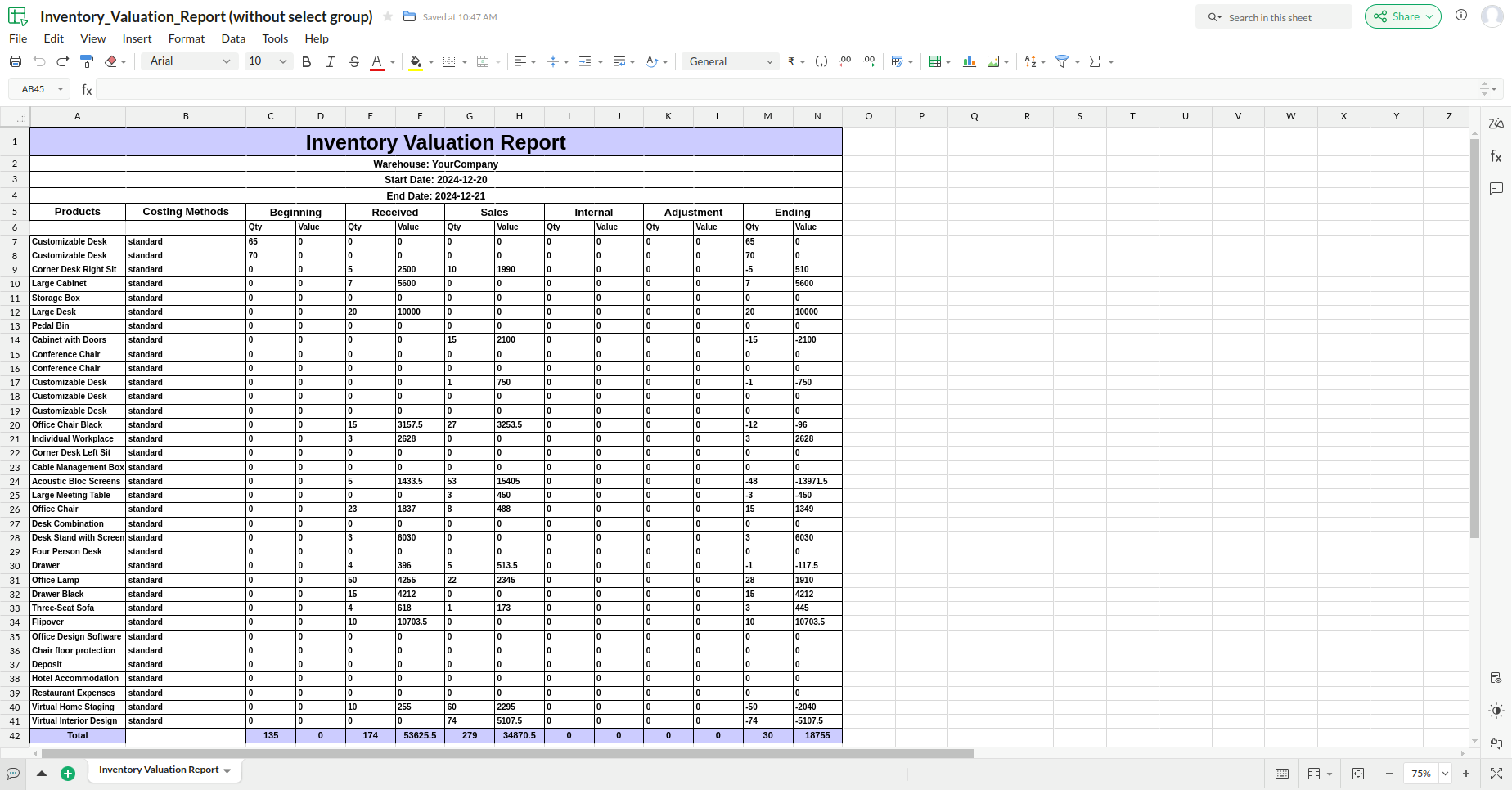Image resolution: width=1512 pixels, height=790 pixels.
Task: Toggle Bold formatting
Action: [x=307, y=61]
